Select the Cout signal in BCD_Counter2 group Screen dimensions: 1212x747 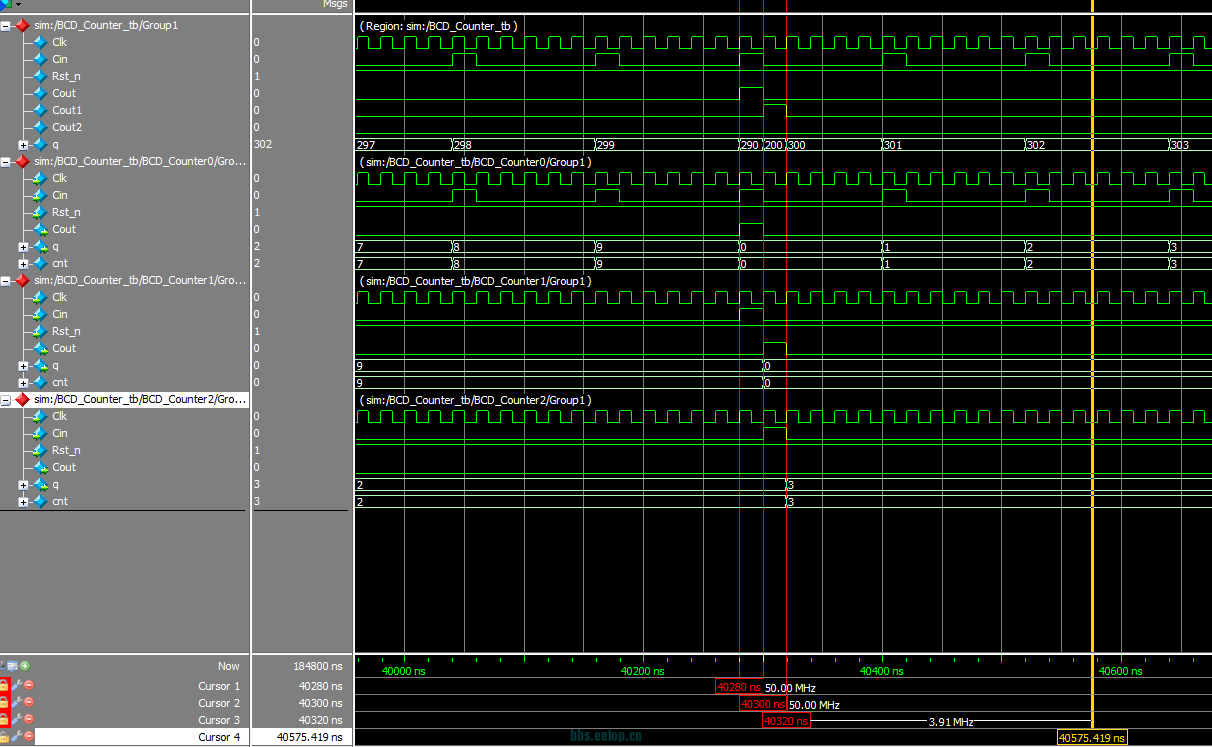tap(64, 467)
